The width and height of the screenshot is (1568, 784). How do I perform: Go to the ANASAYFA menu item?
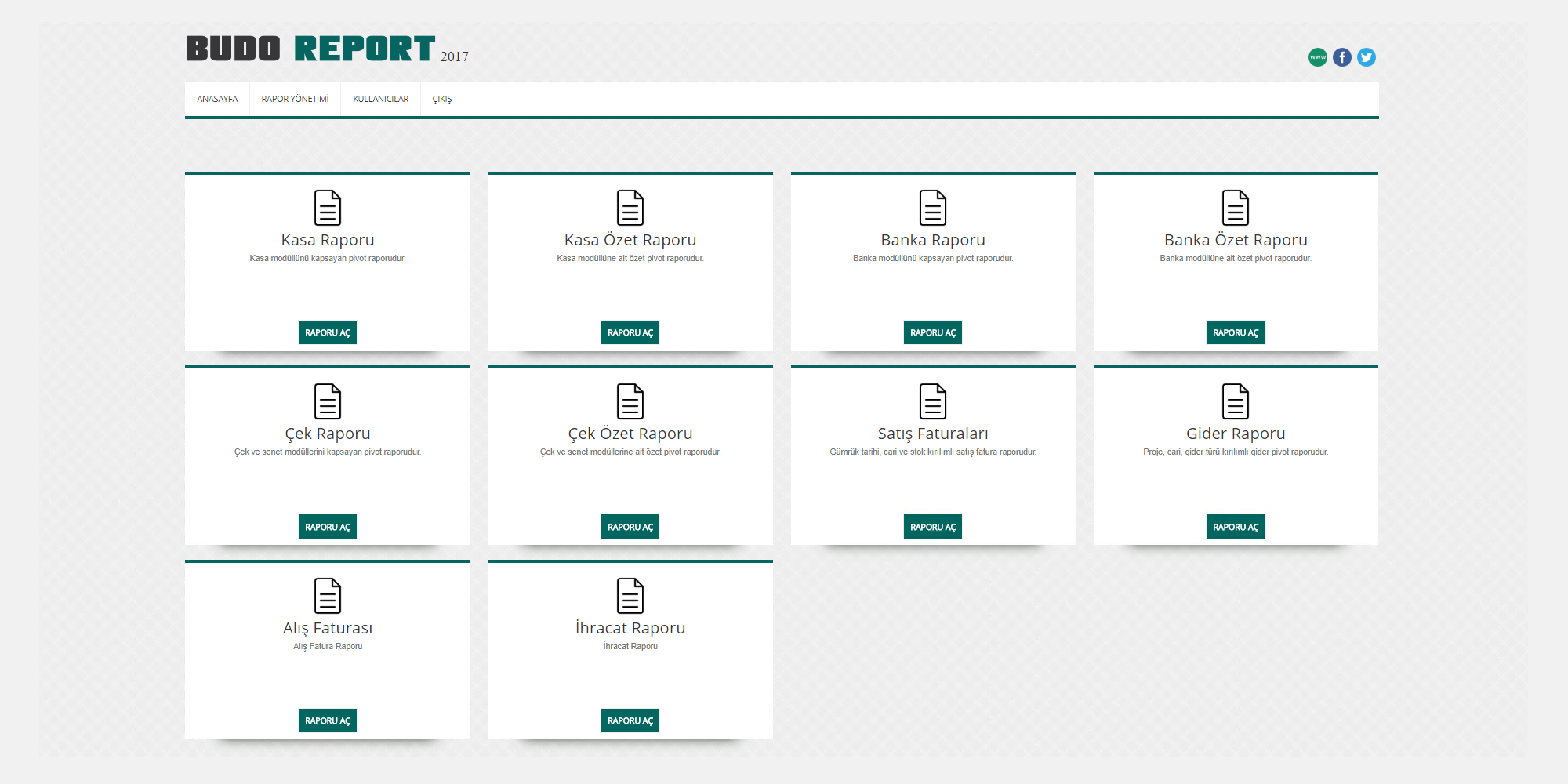point(217,99)
